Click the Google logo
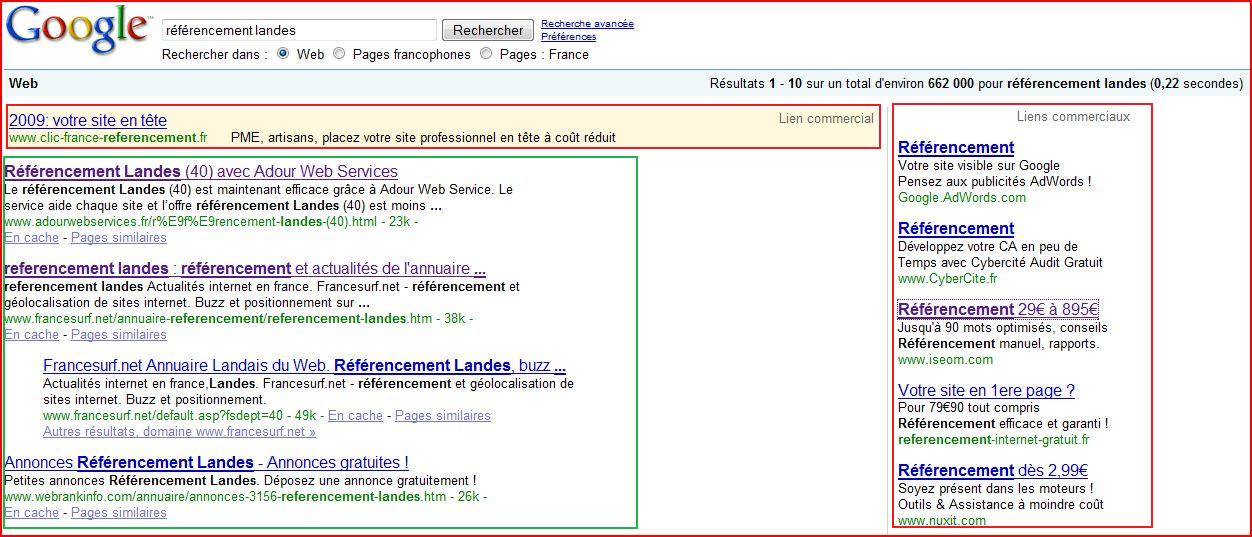The width and height of the screenshot is (1252, 537). point(76,30)
